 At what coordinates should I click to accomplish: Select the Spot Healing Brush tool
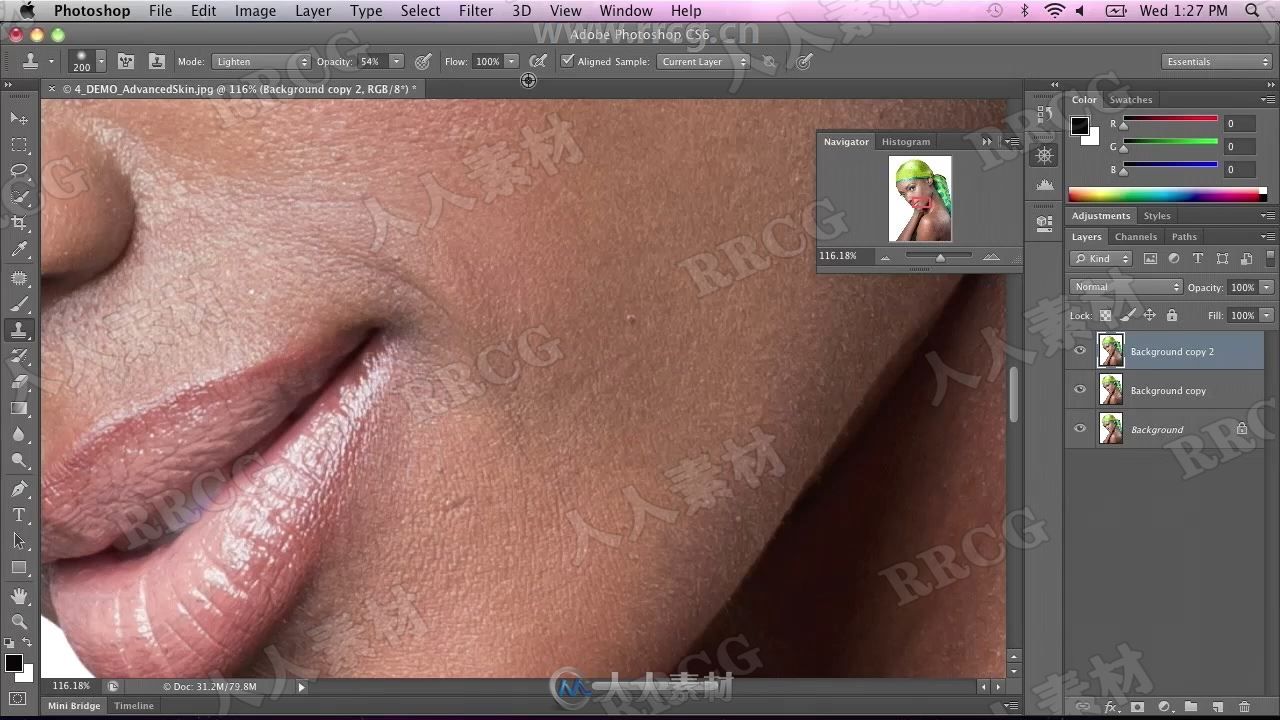(x=19, y=278)
